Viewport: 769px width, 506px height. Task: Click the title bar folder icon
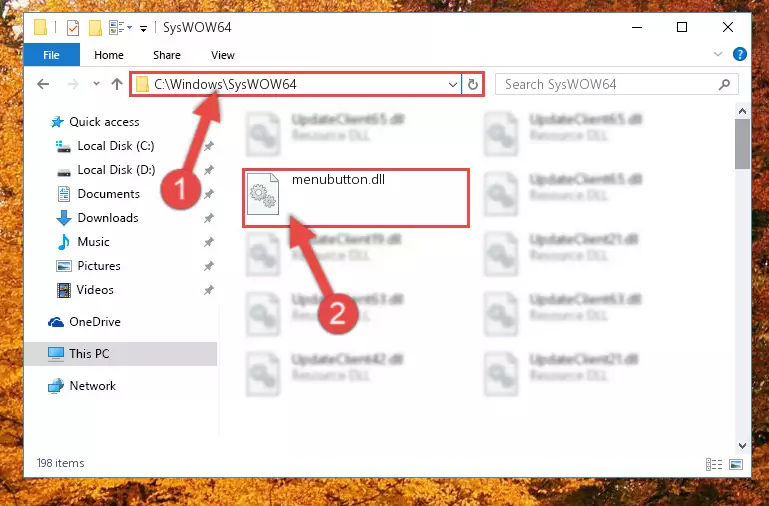41,27
